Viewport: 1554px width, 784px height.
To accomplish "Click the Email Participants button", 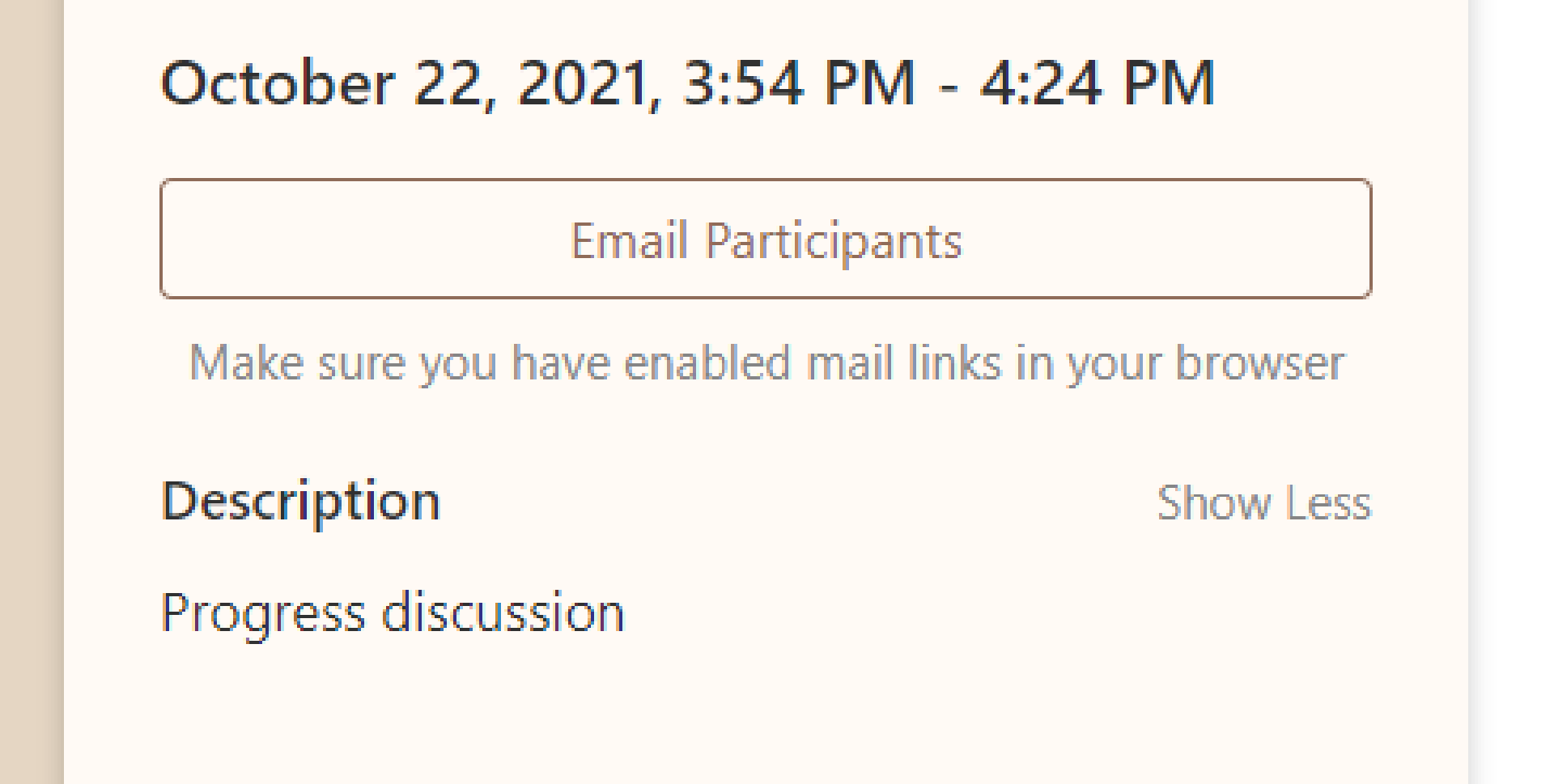I will (766, 239).
